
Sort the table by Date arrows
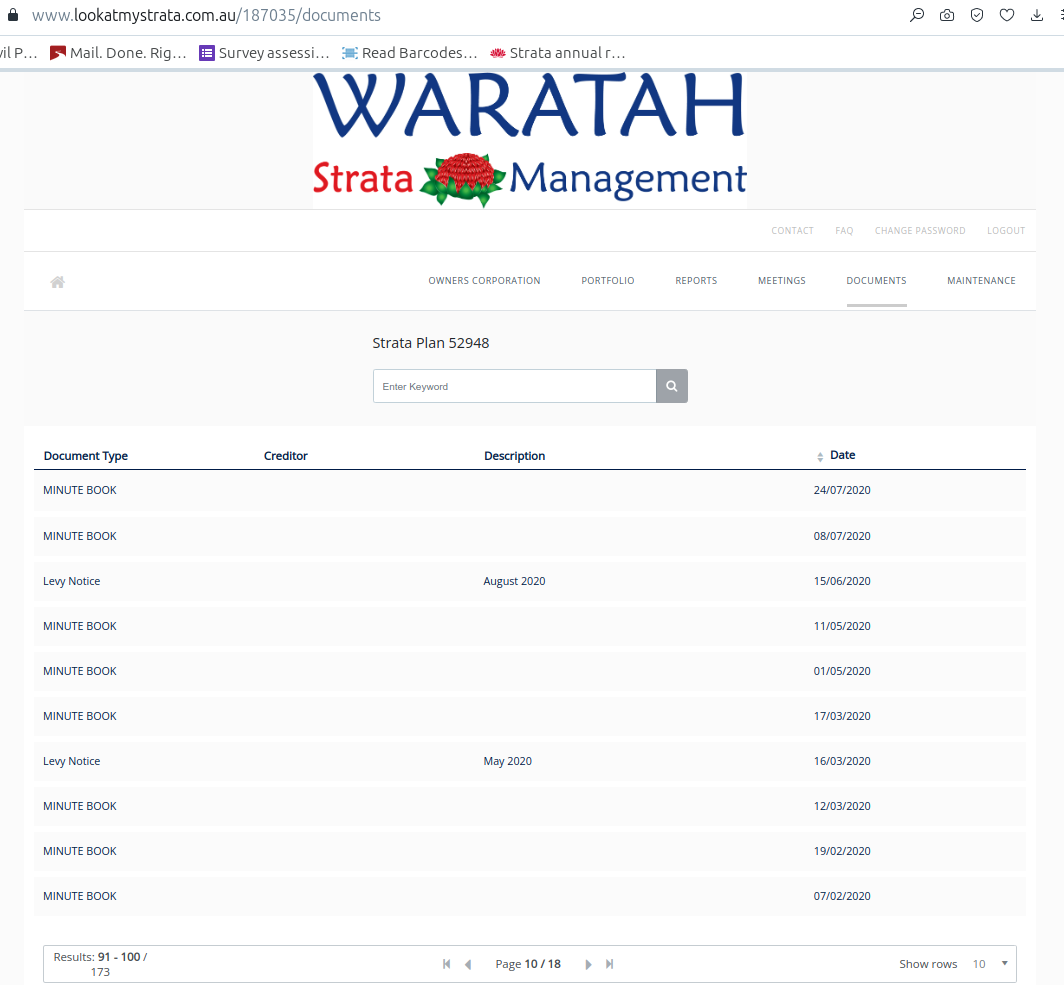click(820, 457)
